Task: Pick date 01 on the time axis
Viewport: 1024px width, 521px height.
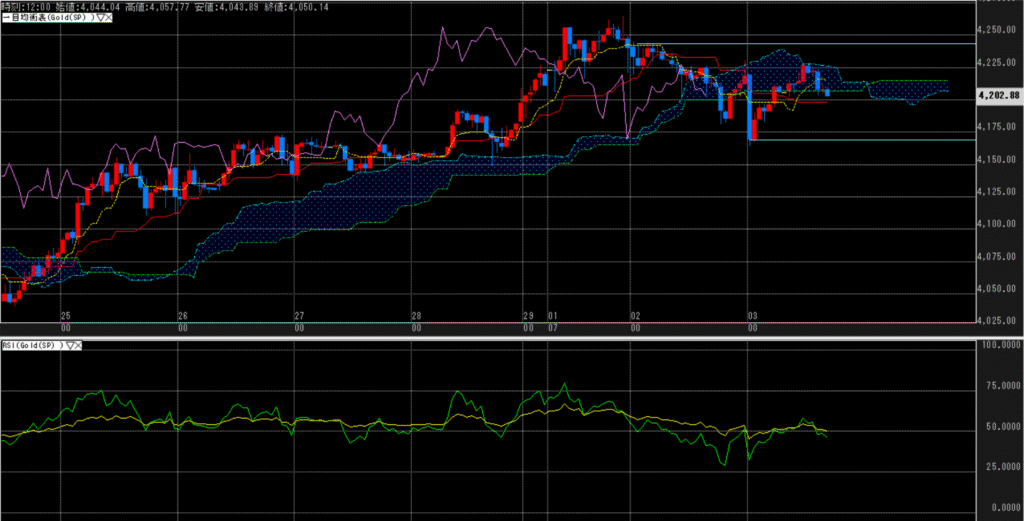Action: pyautogui.click(x=552, y=315)
